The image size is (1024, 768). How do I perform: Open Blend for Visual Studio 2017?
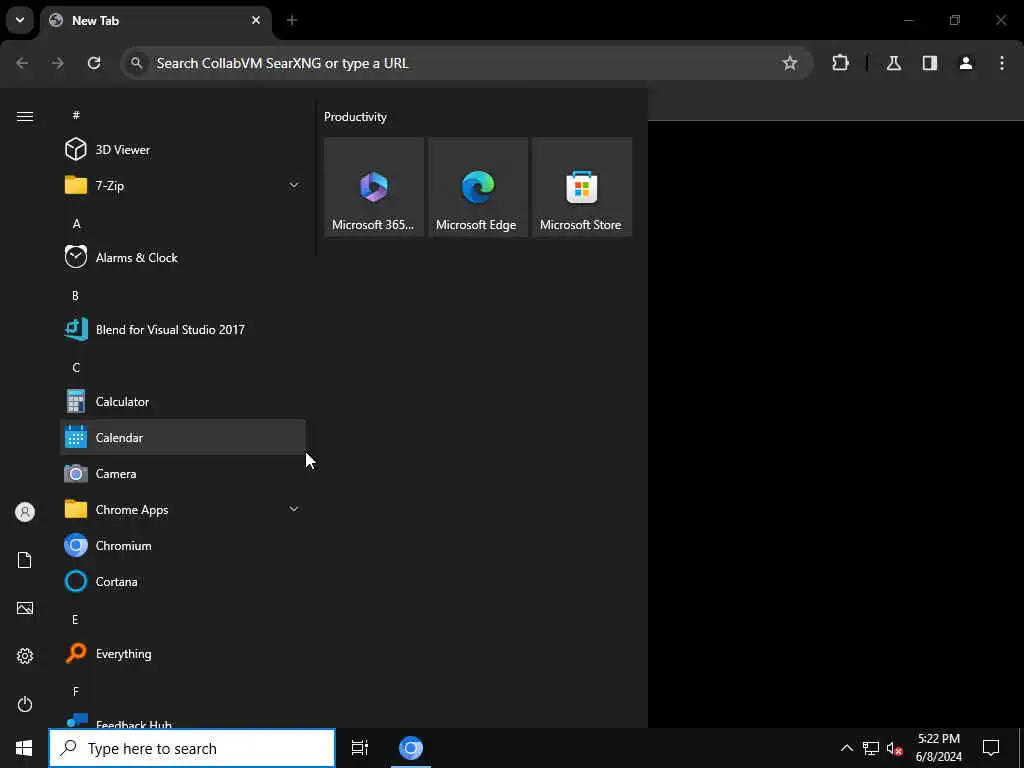pyautogui.click(x=183, y=329)
